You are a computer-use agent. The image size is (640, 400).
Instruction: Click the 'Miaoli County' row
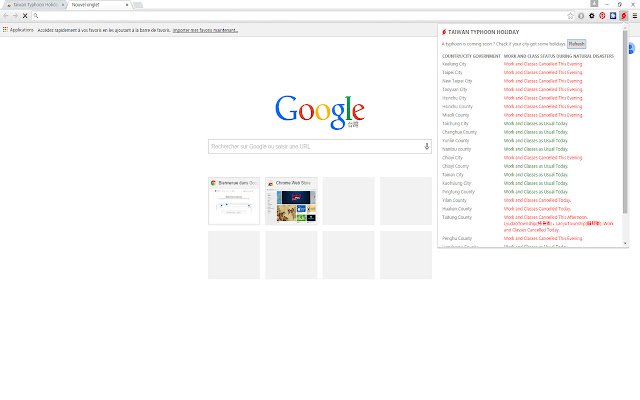[529, 115]
